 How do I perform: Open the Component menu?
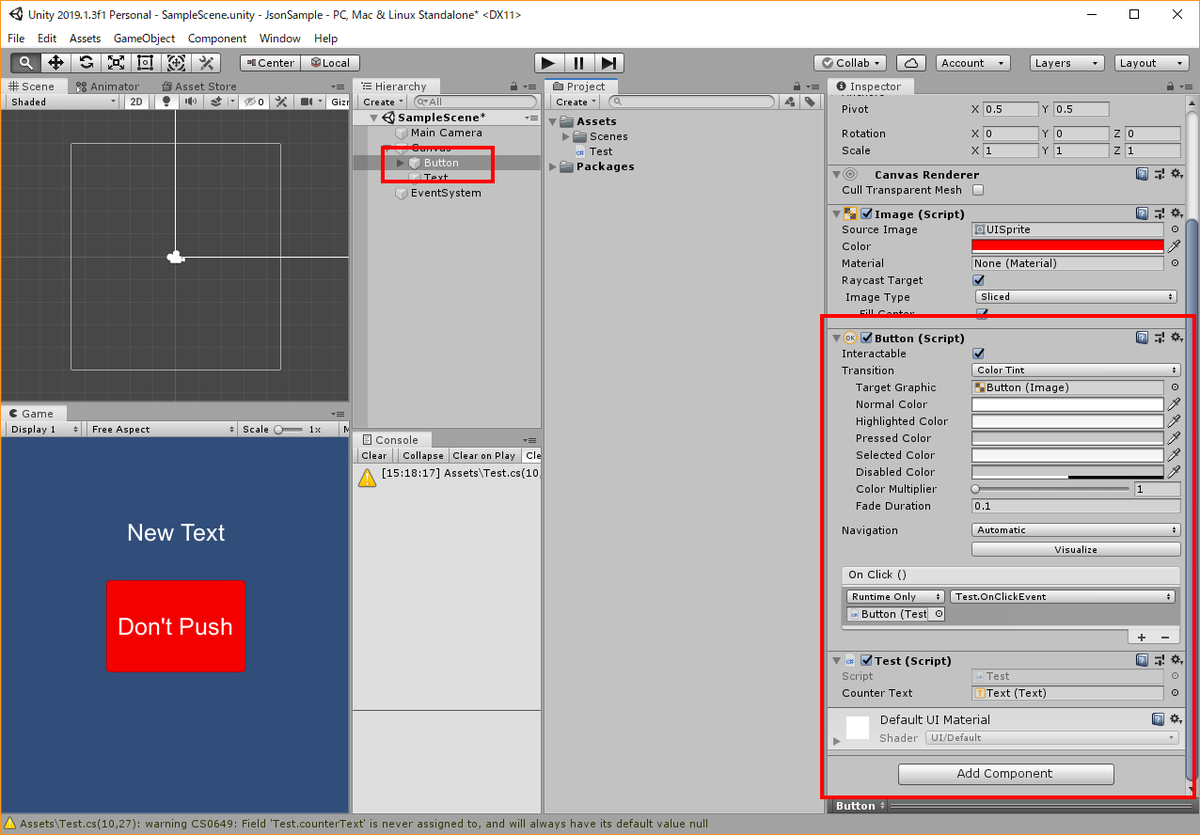click(x=217, y=38)
